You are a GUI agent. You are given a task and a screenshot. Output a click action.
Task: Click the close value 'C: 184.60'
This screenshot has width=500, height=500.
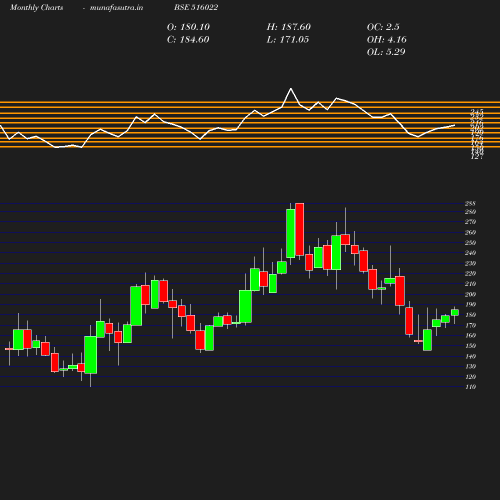point(188,40)
